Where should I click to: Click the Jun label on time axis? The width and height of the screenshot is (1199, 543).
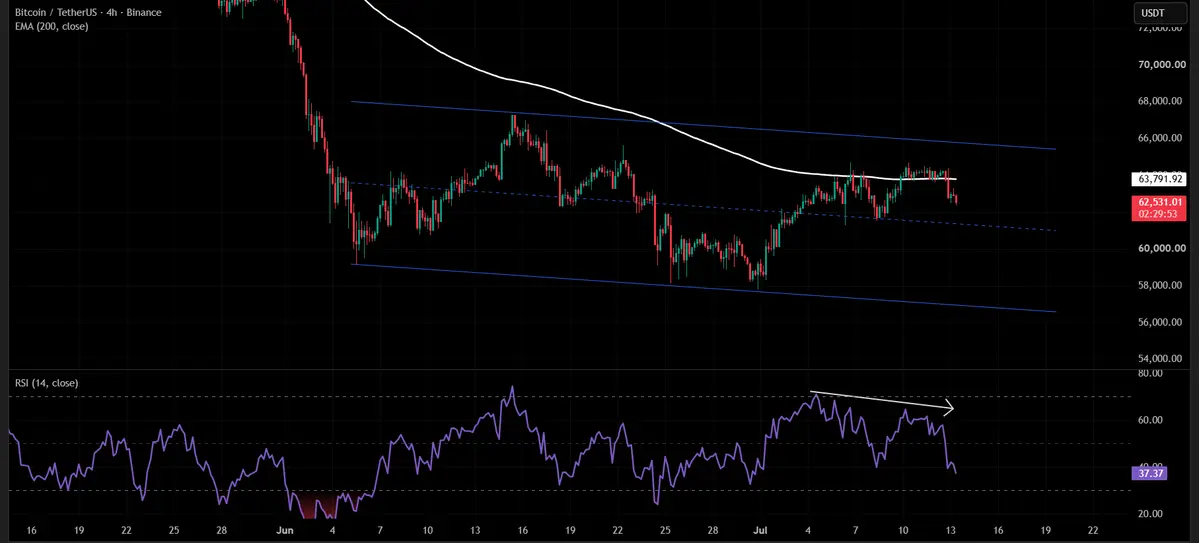(x=284, y=530)
